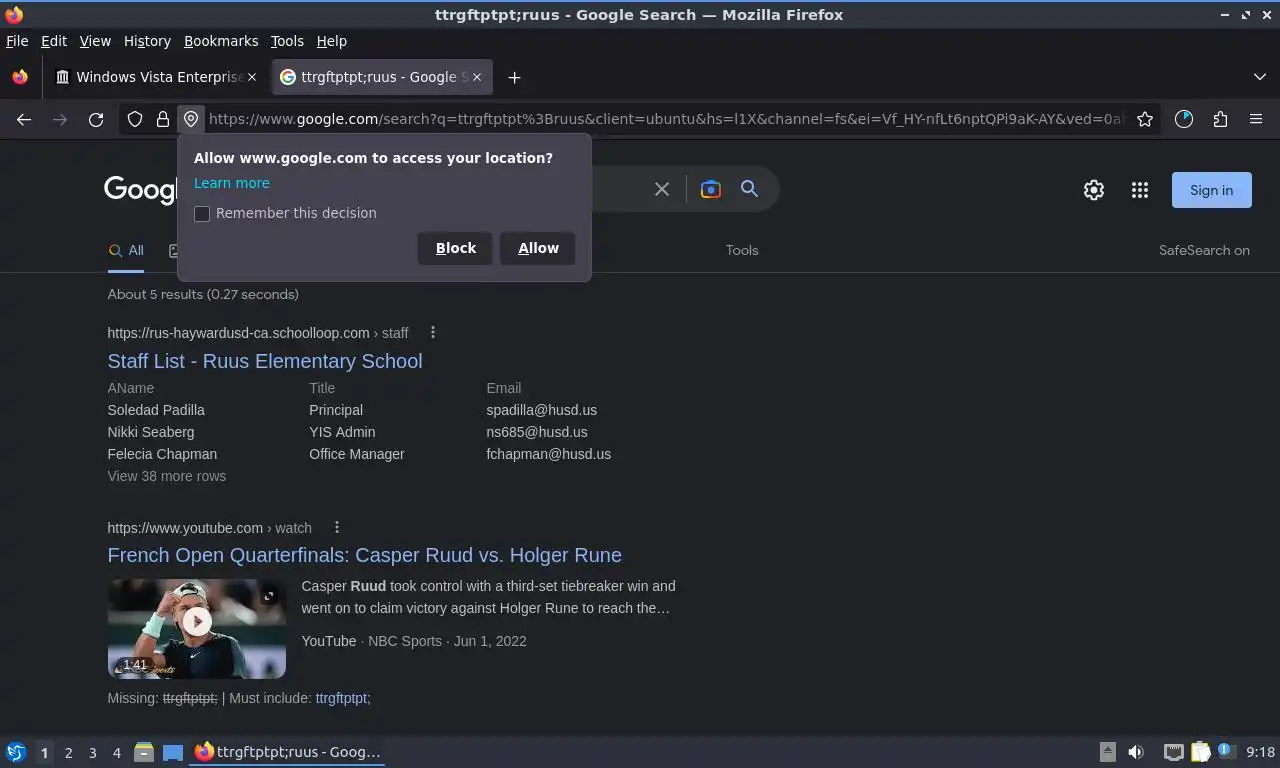Switch to workspace 3
Image resolution: width=1280 pixels, height=768 pixels.
(92, 752)
